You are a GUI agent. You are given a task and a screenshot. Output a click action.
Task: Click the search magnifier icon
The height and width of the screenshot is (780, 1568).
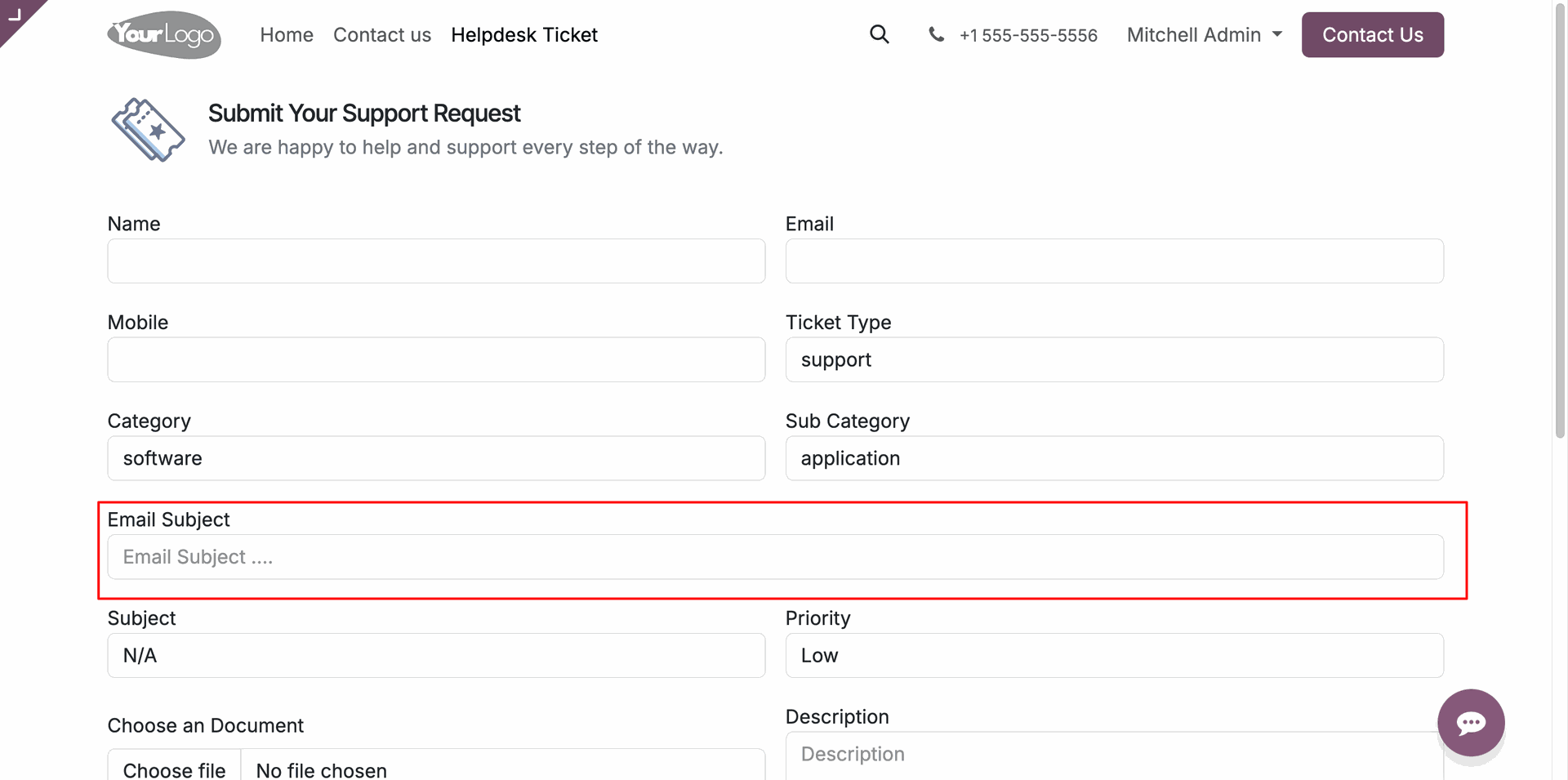(x=879, y=34)
